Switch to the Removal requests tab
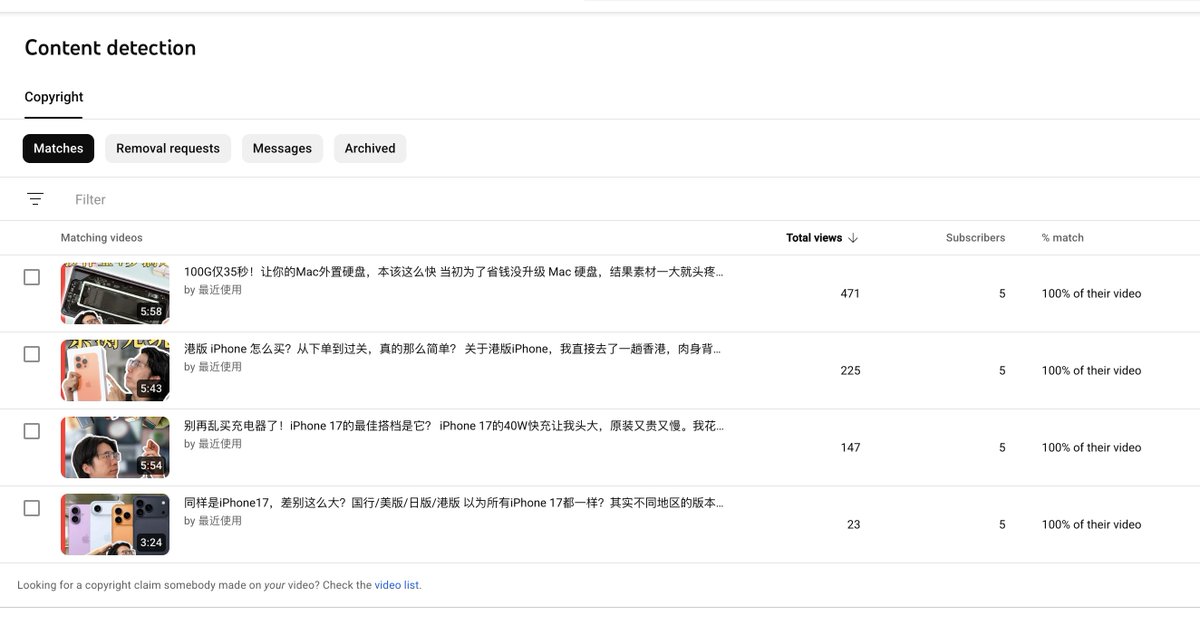1200x644 pixels. point(167,147)
